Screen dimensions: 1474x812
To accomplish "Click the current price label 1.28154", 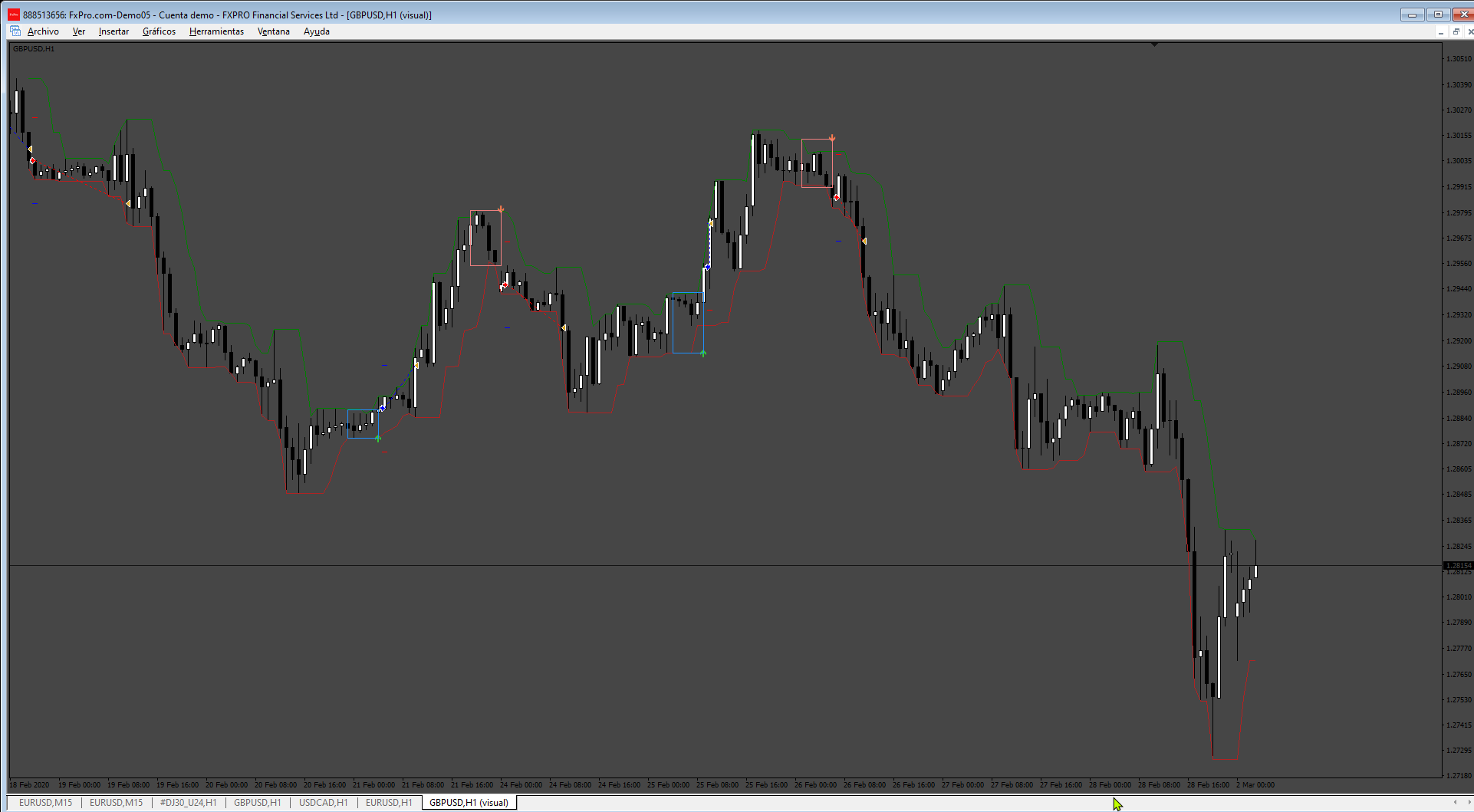I will 1459,565.
